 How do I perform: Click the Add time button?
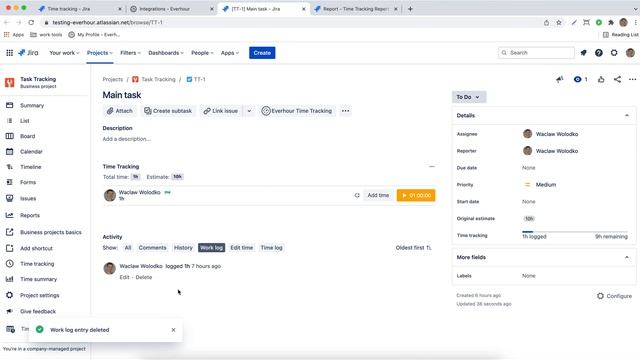tap(378, 196)
